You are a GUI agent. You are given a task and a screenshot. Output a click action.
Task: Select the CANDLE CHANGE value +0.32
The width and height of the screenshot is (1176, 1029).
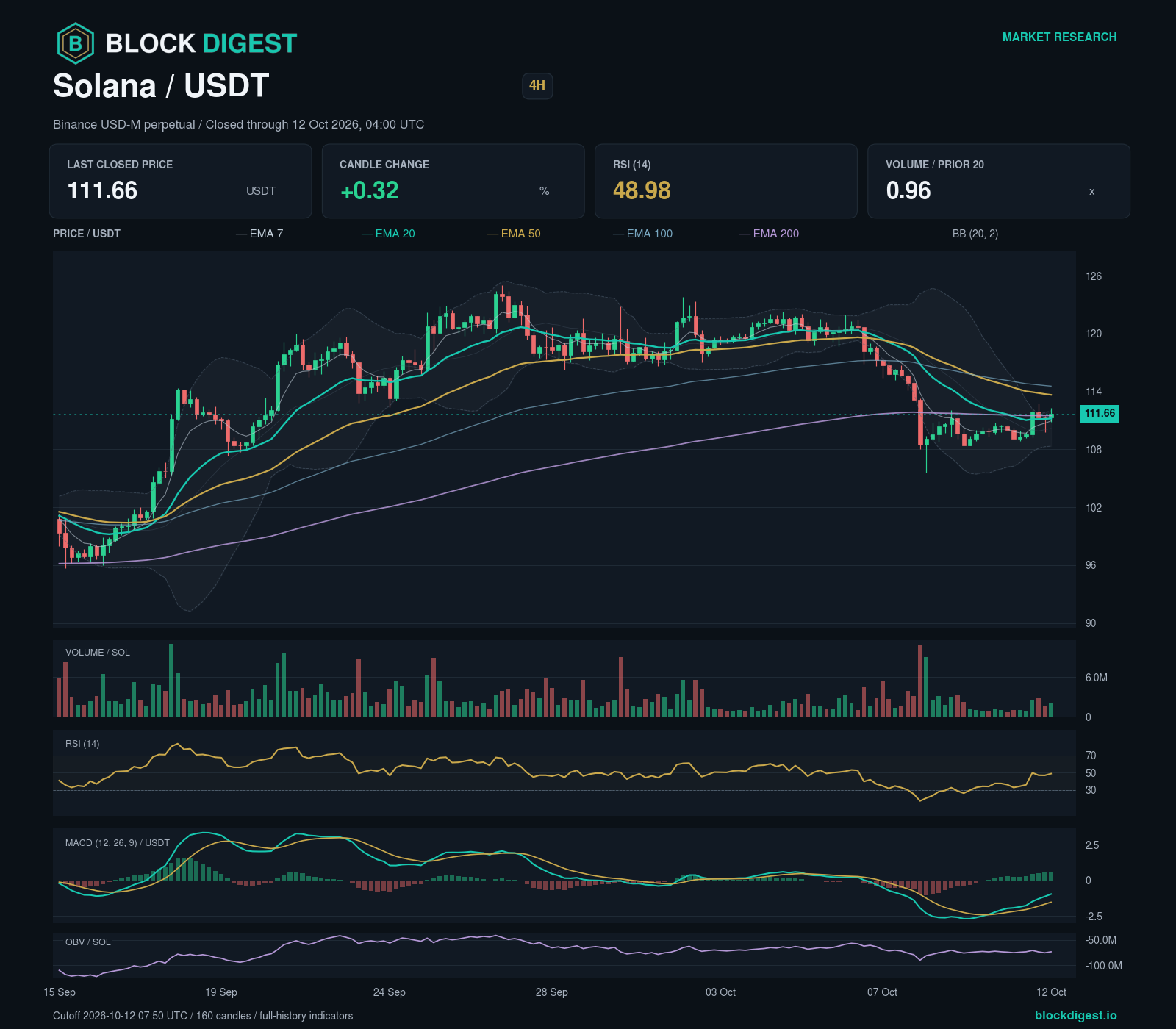tap(369, 190)
